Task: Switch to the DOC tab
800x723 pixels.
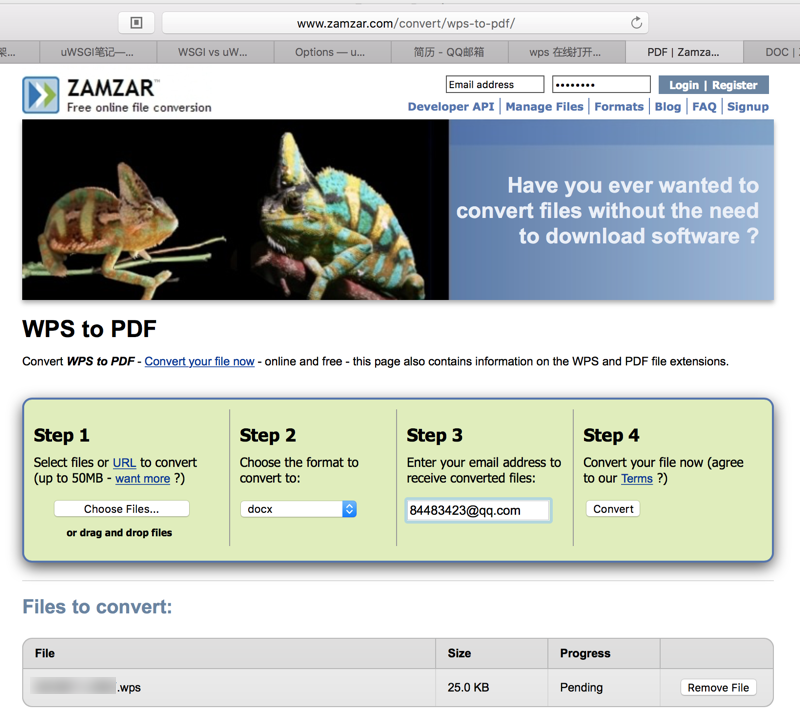Action: click(771, 52)
